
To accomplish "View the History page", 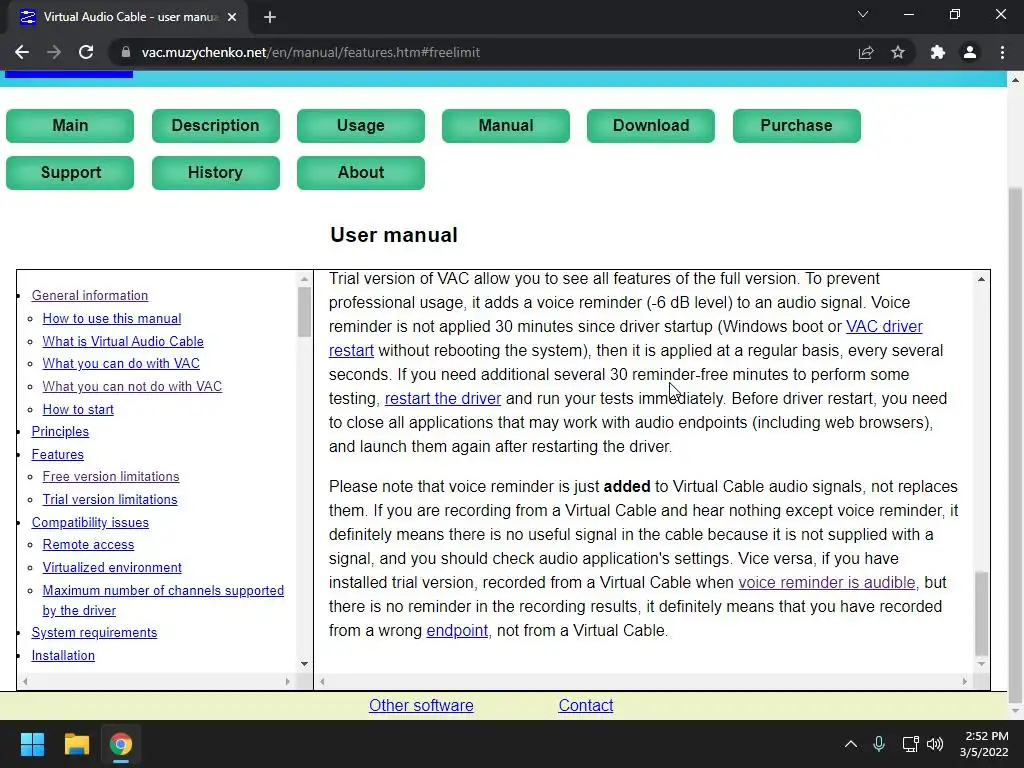I will point(216,172).
